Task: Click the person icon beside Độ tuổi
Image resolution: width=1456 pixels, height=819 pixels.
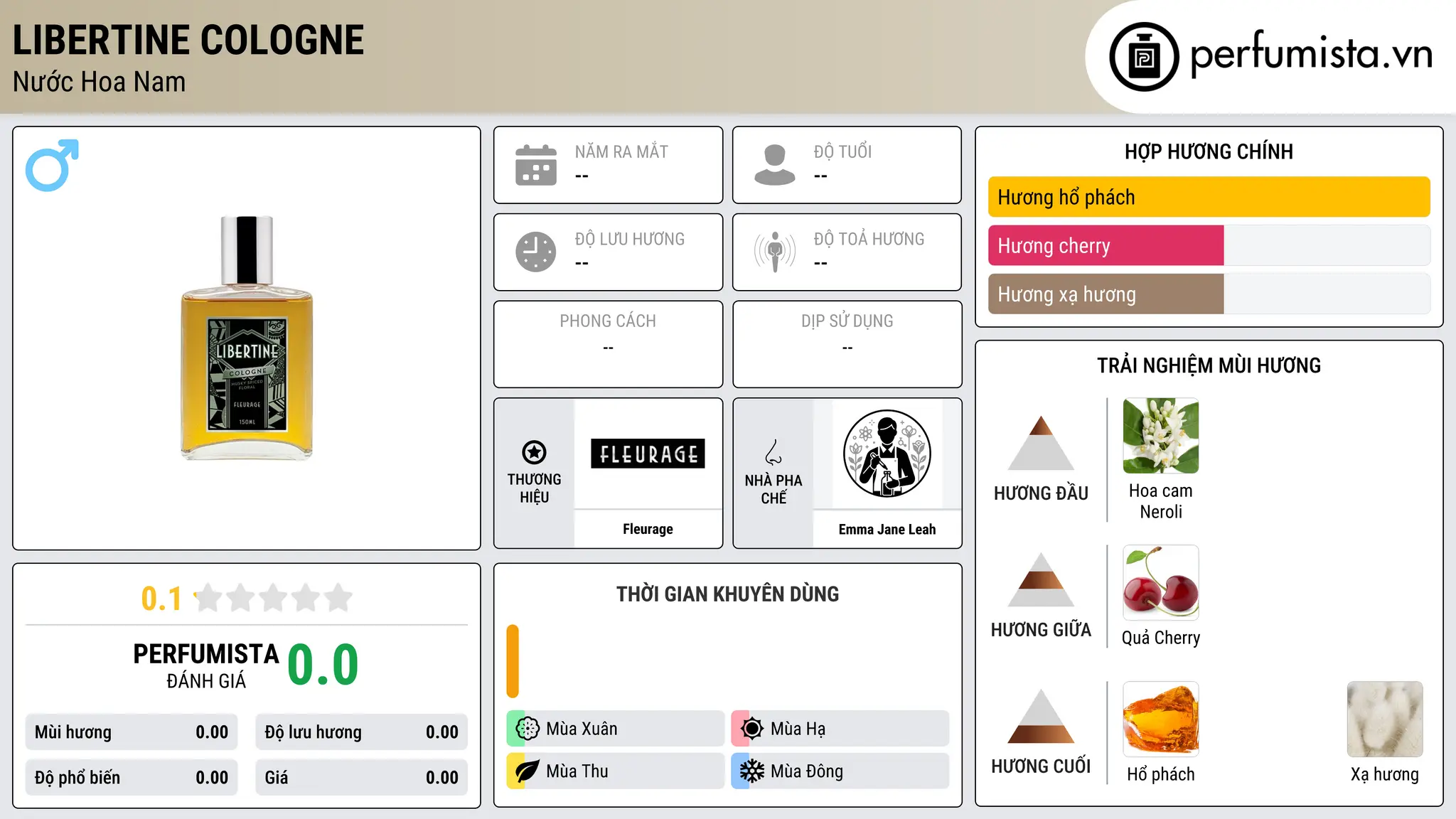Action: click(x=775, y=165)
